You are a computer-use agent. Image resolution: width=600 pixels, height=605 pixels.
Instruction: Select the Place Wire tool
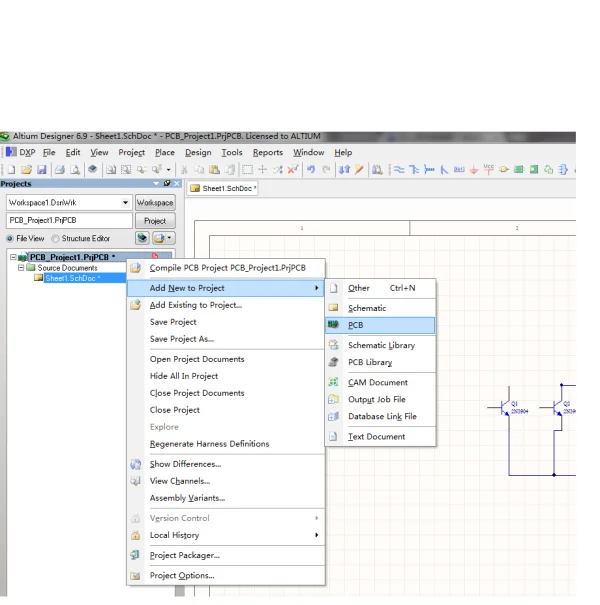coord(399,169)
